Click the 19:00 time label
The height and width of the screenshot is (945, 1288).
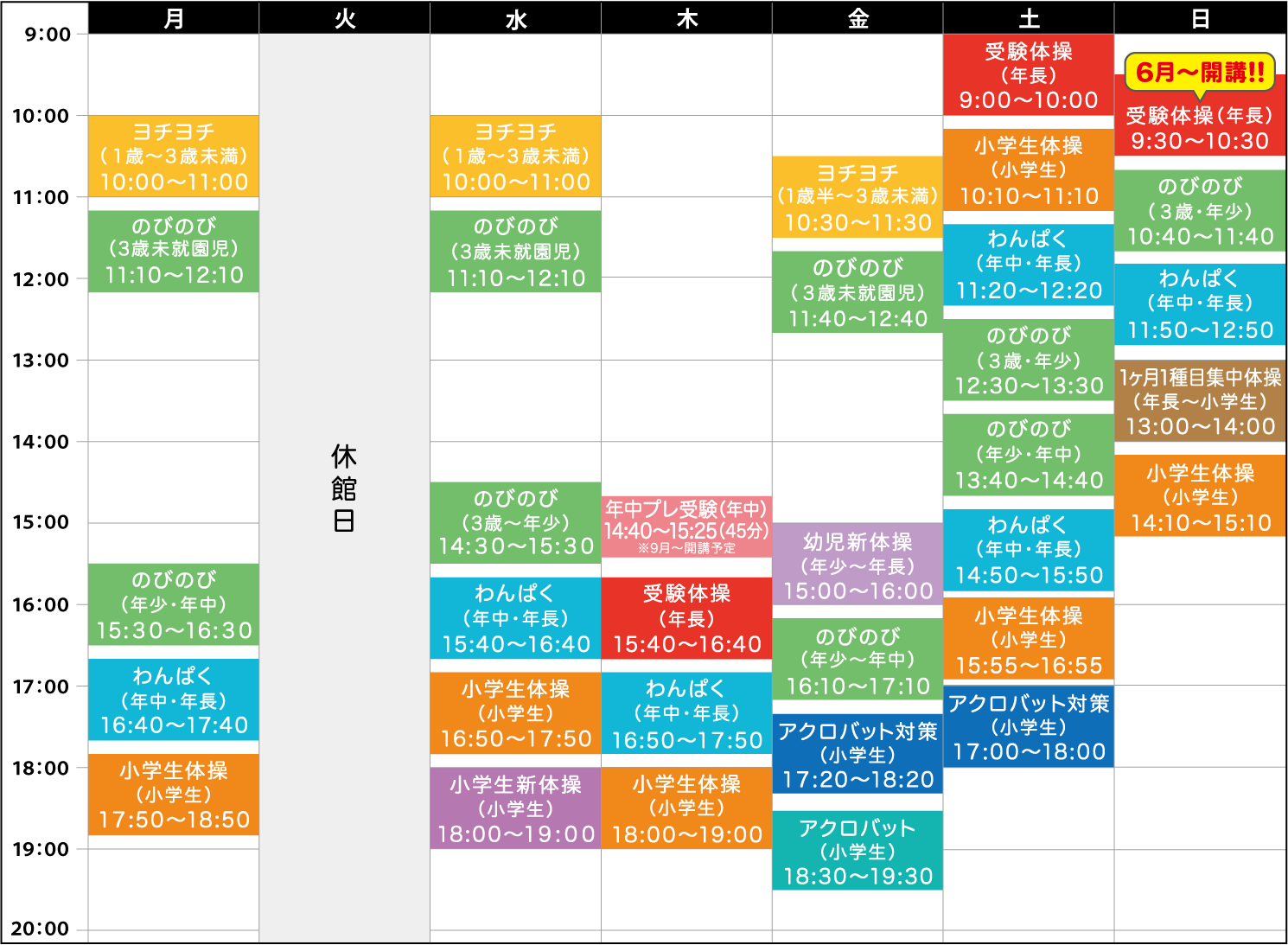point(41,849)
